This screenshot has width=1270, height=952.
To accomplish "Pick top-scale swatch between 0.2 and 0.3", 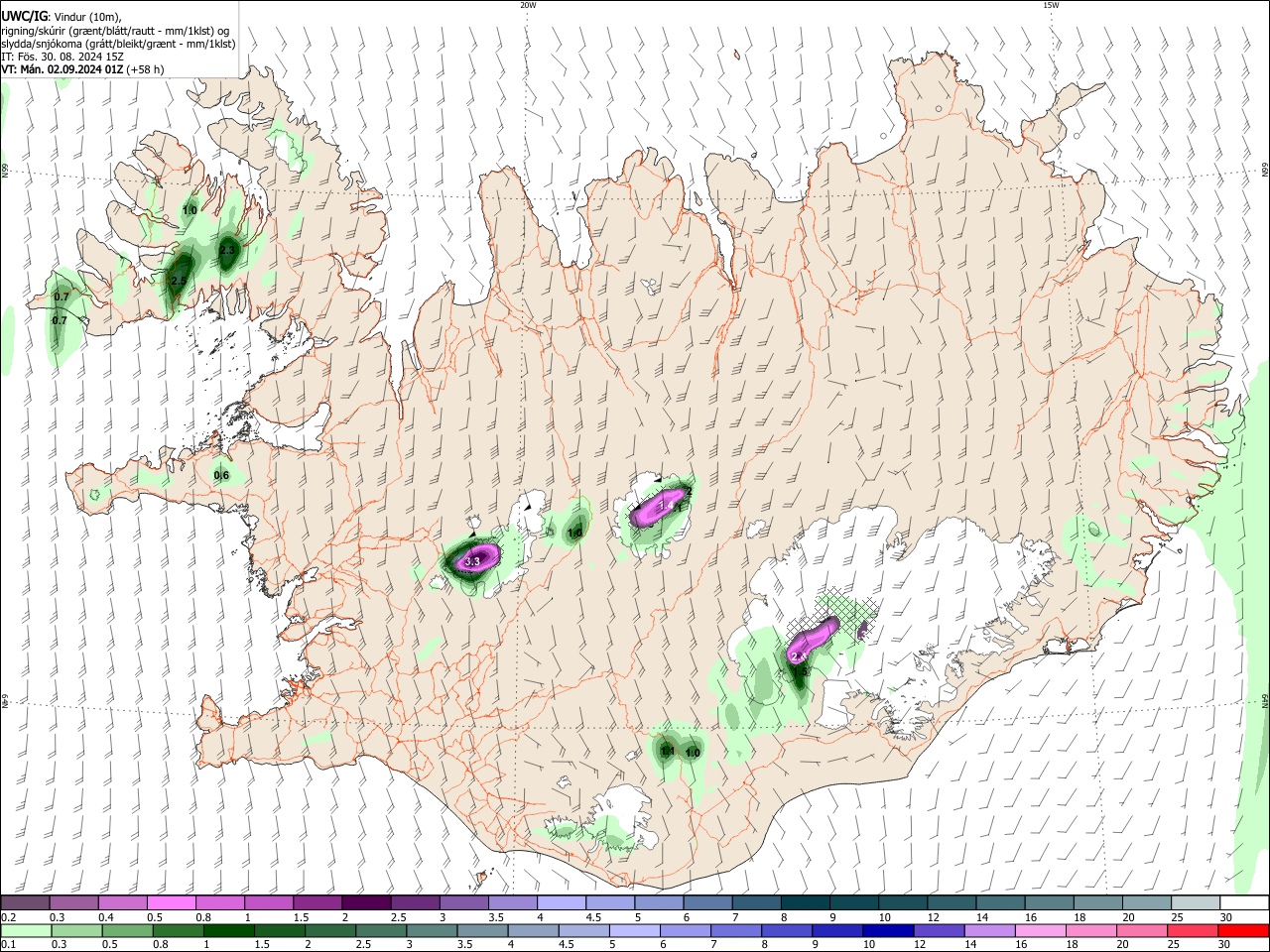I will tap(25, 903).
